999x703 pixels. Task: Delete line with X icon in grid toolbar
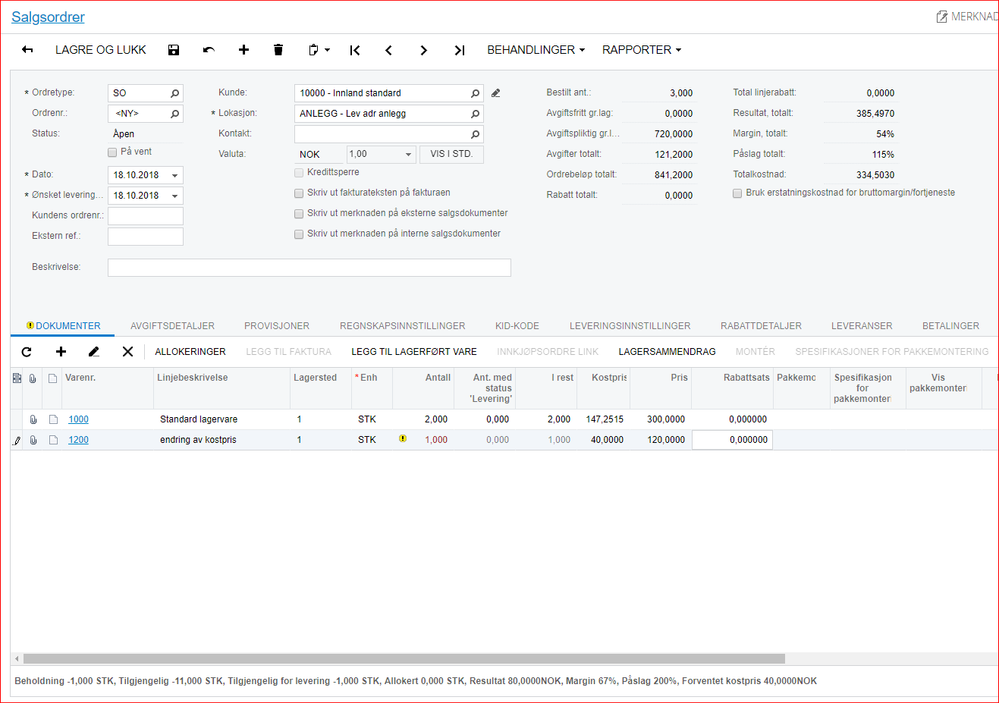pos(127,352)
